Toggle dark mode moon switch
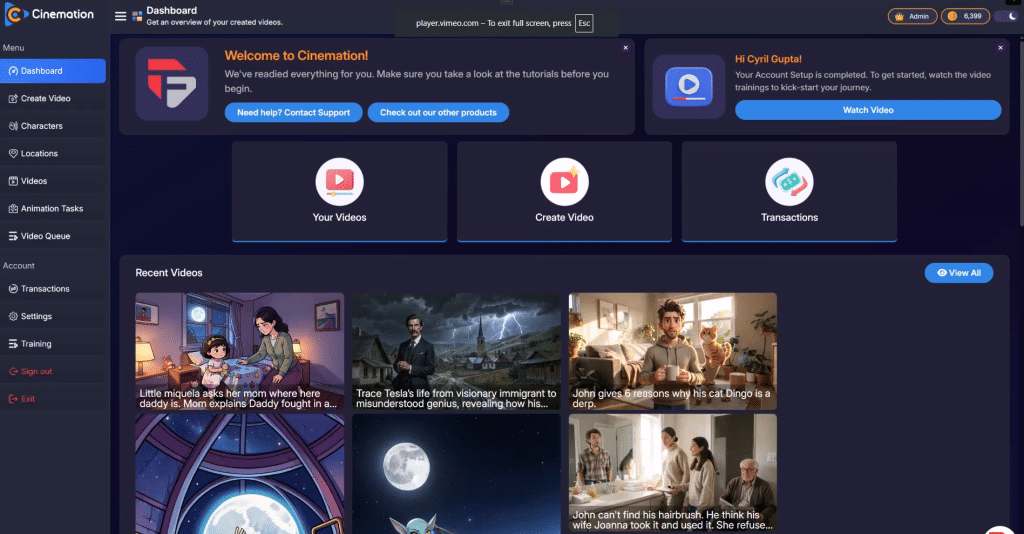The height and width of the screenshot is (534, 1024). (1004, 16)
